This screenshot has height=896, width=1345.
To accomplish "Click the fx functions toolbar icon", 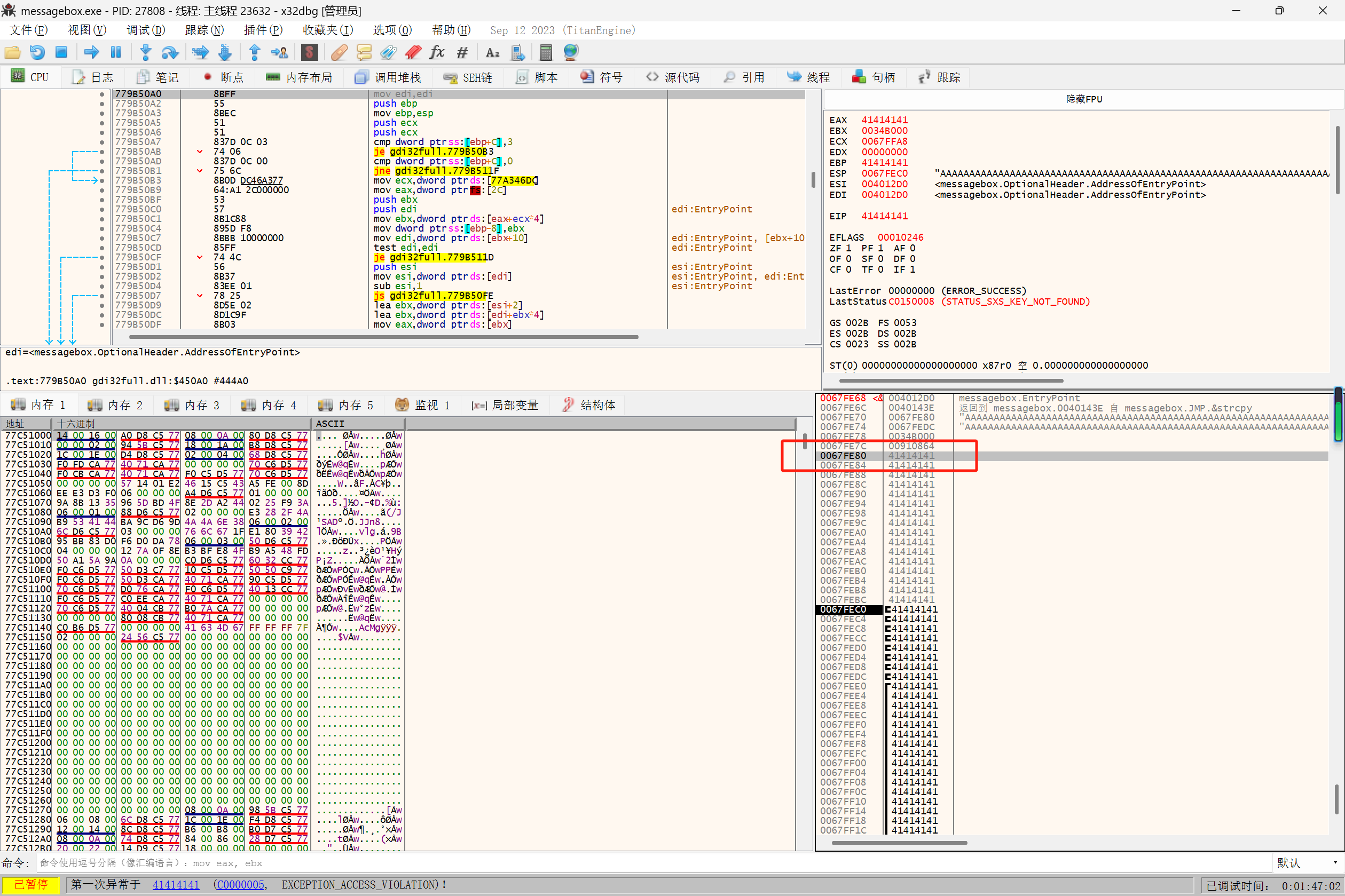I will tap(437, 53).
